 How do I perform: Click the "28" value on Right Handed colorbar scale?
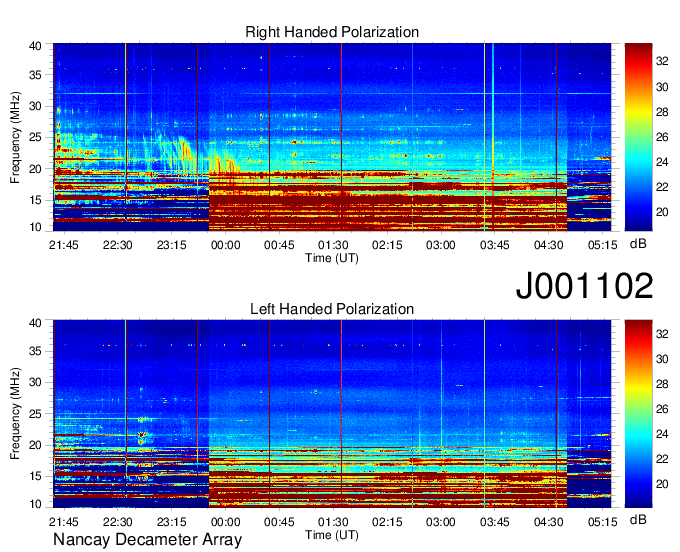pyautogui.click(x=662, y=112)
